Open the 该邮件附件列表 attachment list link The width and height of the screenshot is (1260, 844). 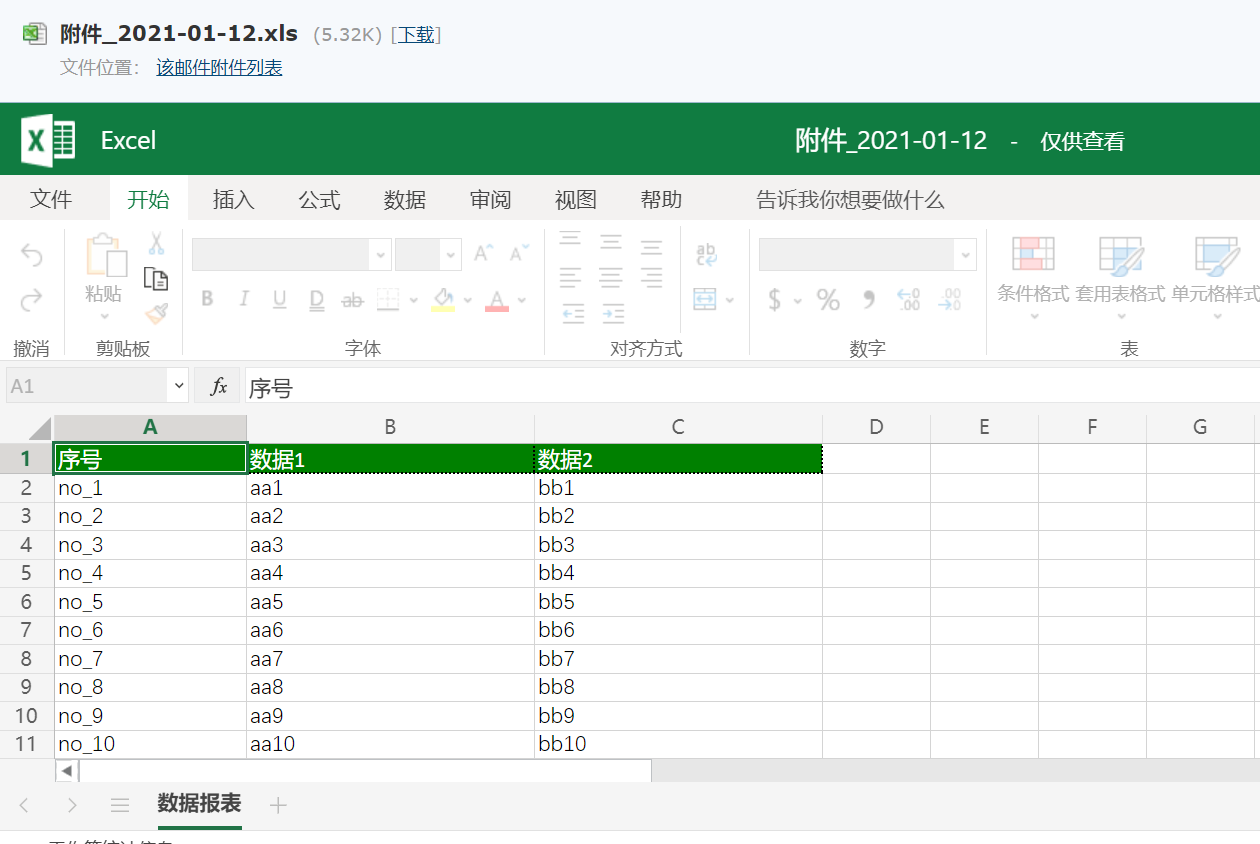click(218, 67)
